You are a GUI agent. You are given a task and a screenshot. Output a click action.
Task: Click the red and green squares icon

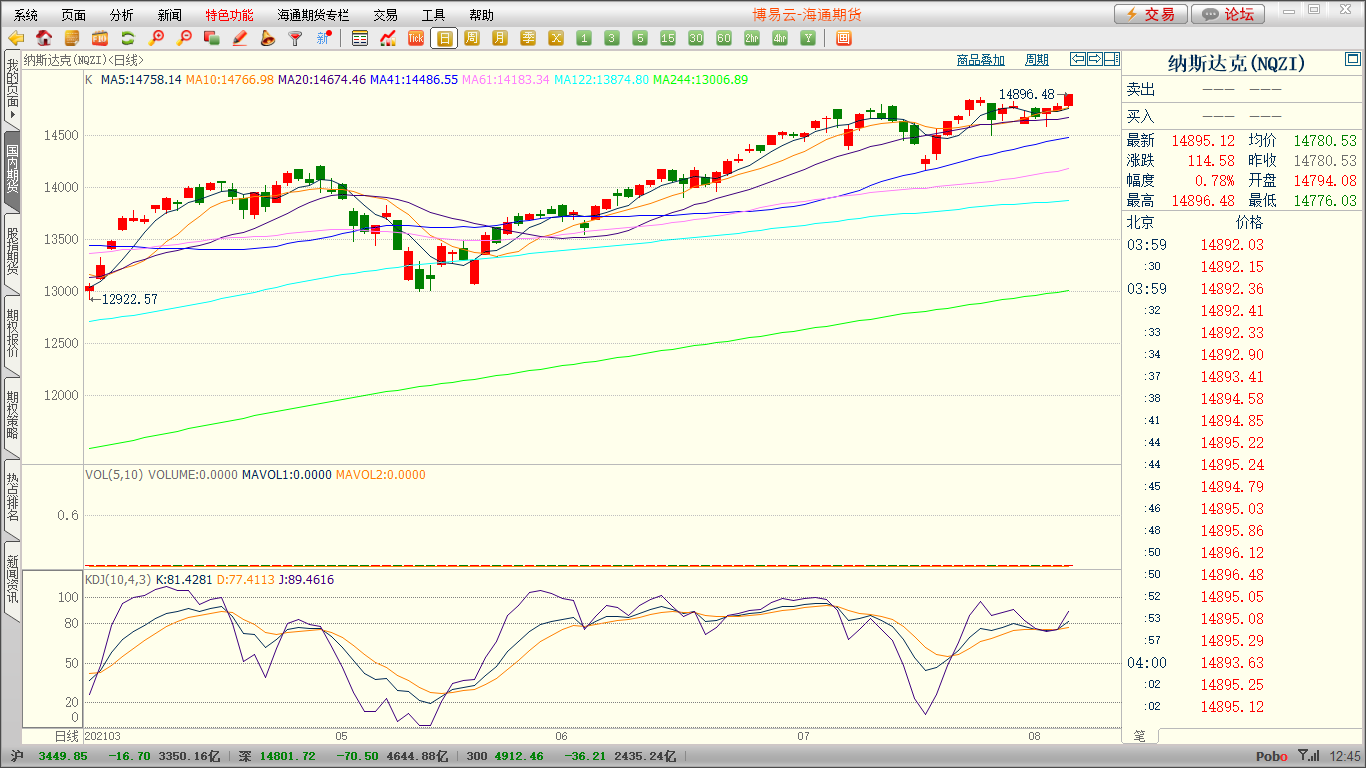coord(211,38)
